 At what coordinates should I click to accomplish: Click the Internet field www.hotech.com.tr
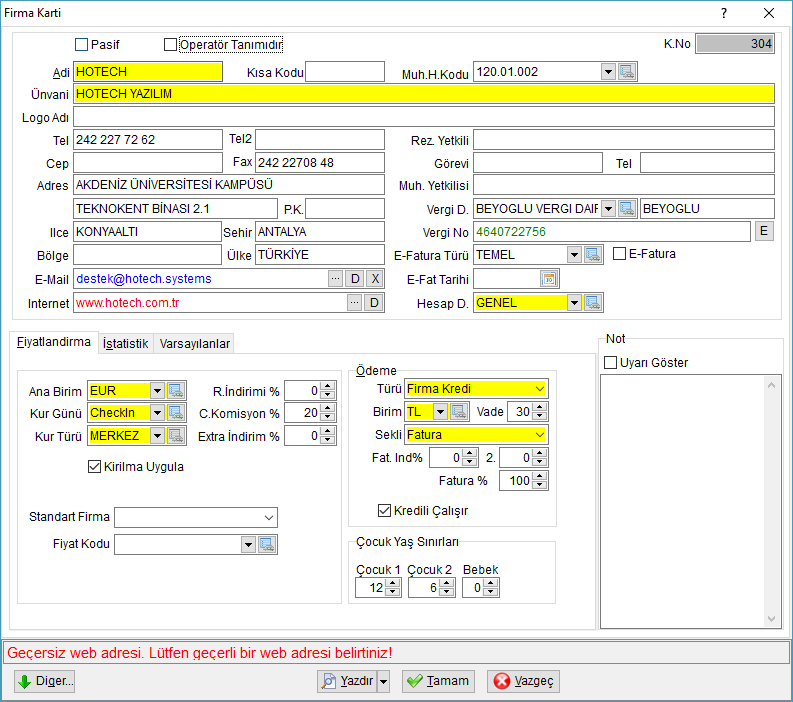pos(210,303)
